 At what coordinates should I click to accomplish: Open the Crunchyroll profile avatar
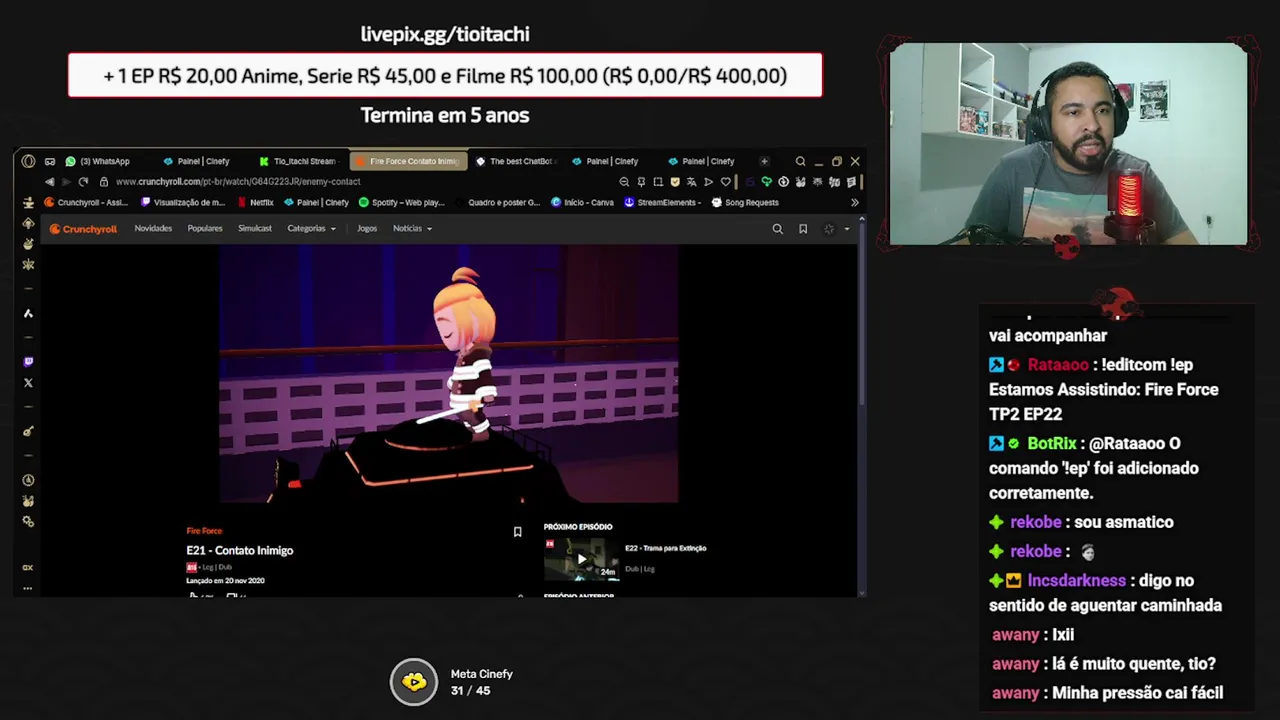(829, 229)
